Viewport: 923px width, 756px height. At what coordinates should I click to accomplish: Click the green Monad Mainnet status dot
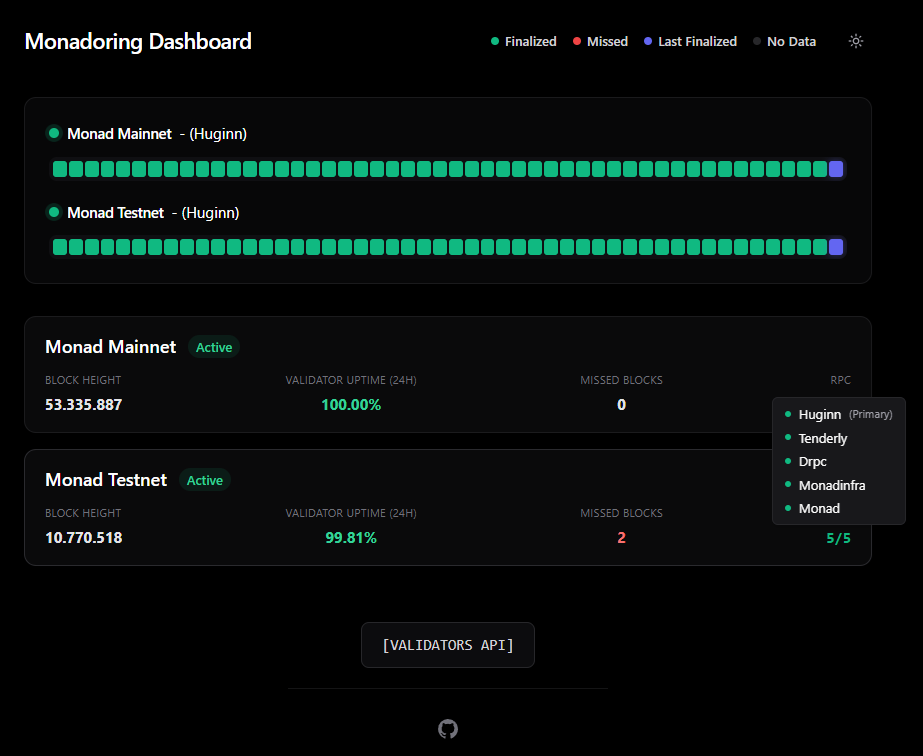54,133
